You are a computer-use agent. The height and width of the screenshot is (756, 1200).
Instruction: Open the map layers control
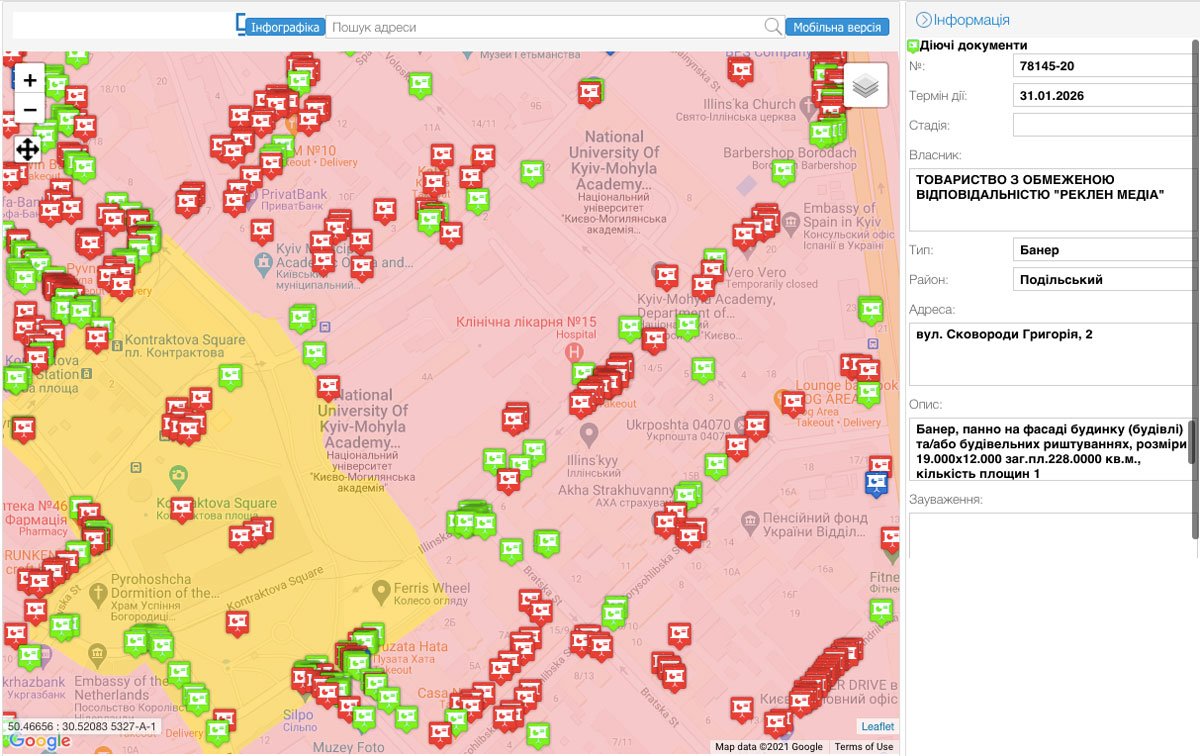[866, 86]
